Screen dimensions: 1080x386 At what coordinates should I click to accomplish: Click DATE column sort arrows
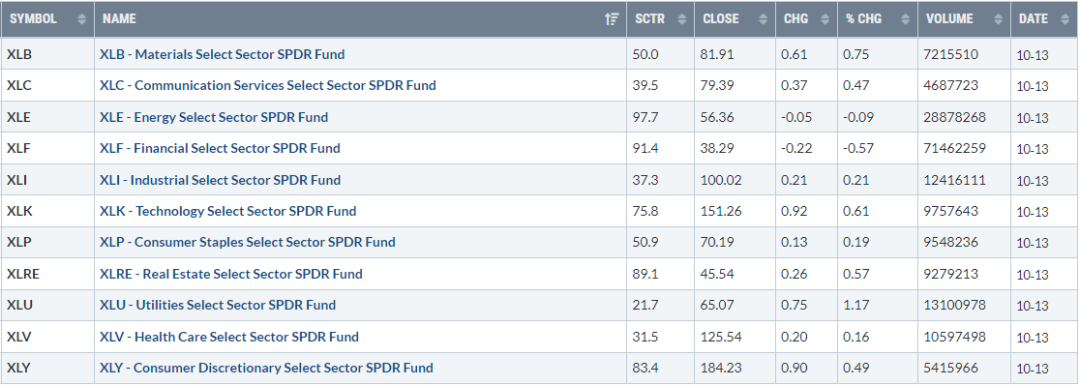(x=1065, y=19)
